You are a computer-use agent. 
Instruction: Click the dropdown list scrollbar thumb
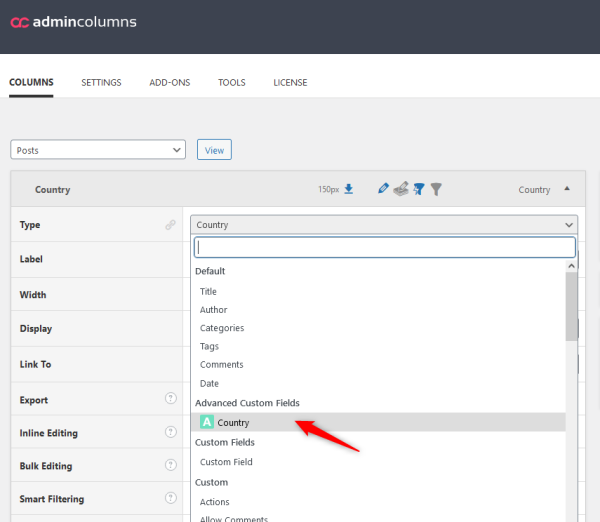(571, 306)
